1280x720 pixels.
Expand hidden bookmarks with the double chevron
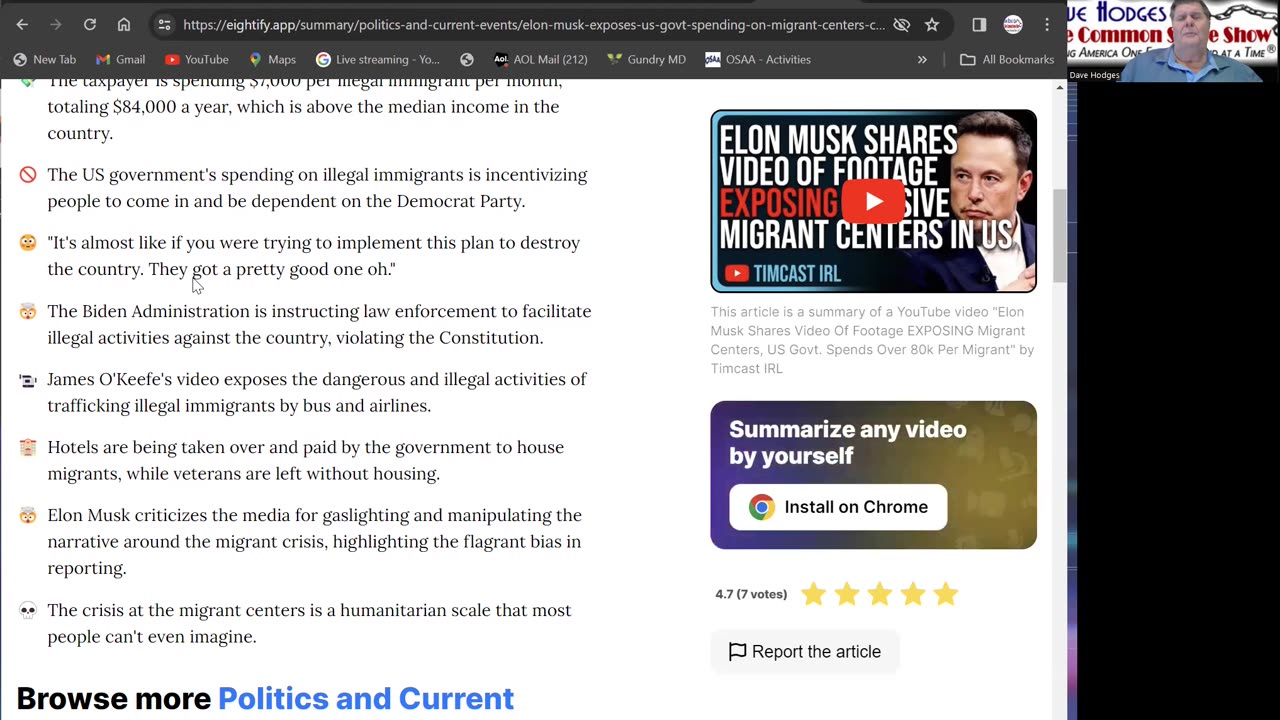click(x=922, y=59)
